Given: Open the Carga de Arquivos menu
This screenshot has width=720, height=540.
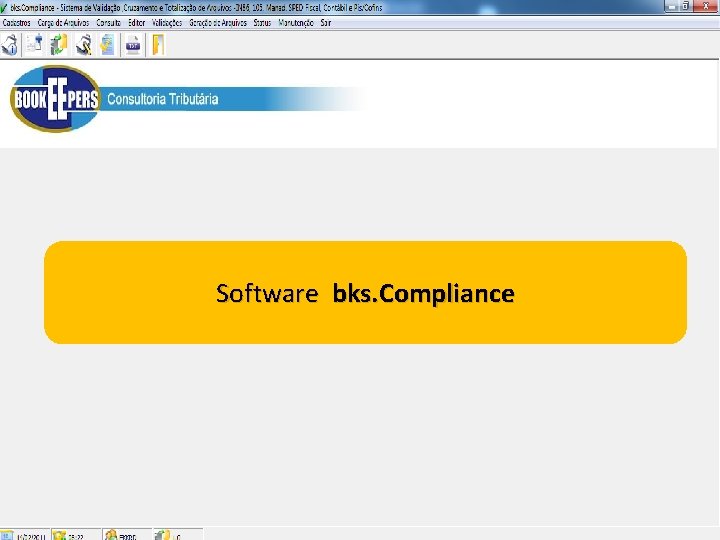Looking at the screenshot, I should tap(63, 22).
